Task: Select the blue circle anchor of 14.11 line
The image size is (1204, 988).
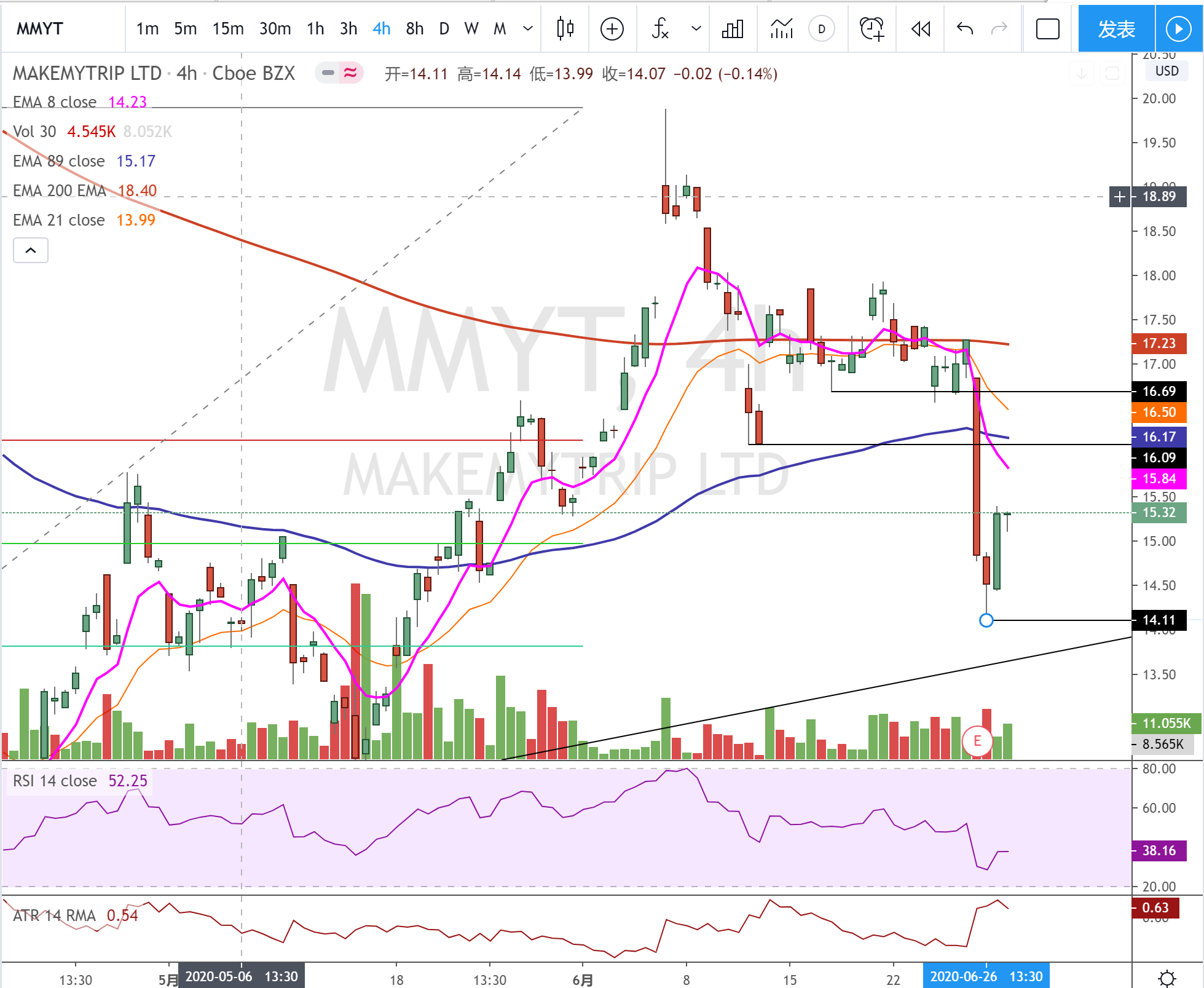Action: click(x=986, y=620)
